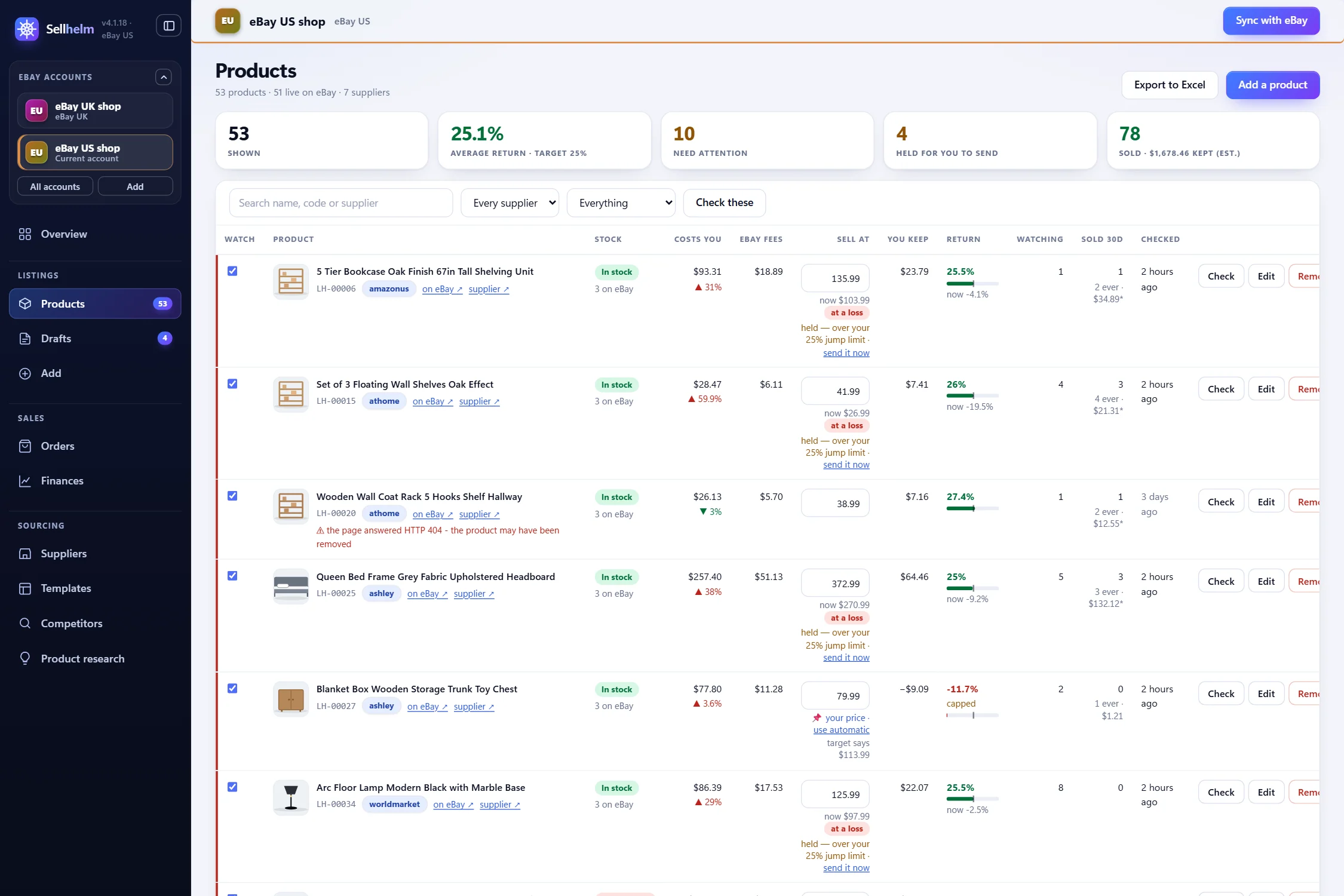Click use automatic link for Blanket Box
Image resolution: width=1344 pixels, height=896 pixels.
click(842, 730)
